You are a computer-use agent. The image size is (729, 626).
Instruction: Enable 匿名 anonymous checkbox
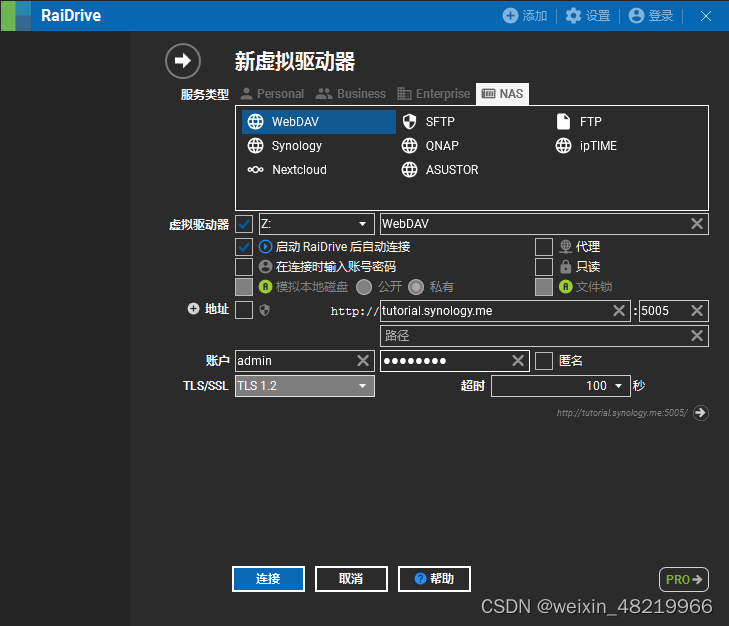(x=543, y=360)
